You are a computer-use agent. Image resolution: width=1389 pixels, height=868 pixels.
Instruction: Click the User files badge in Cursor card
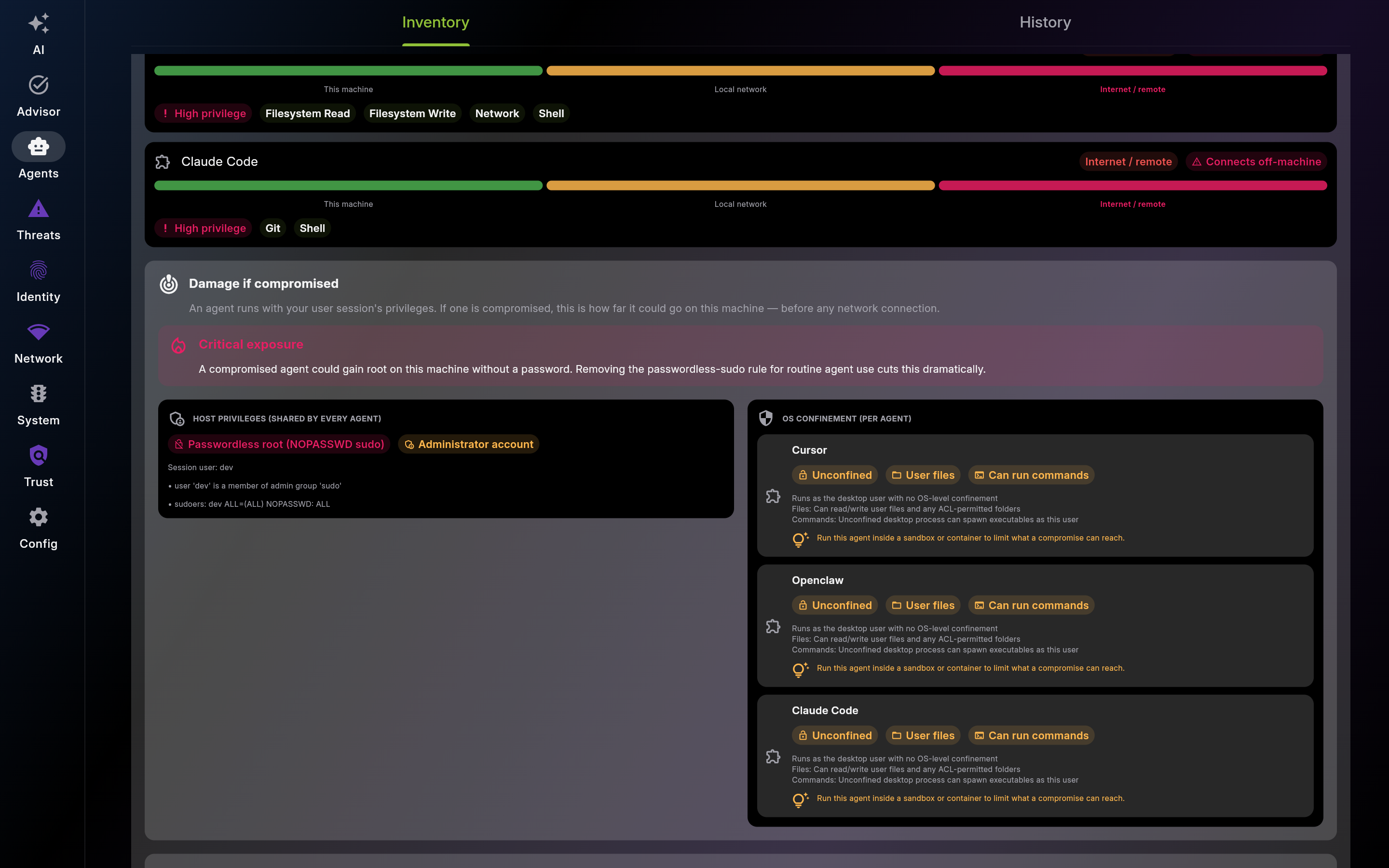(923, 475)
